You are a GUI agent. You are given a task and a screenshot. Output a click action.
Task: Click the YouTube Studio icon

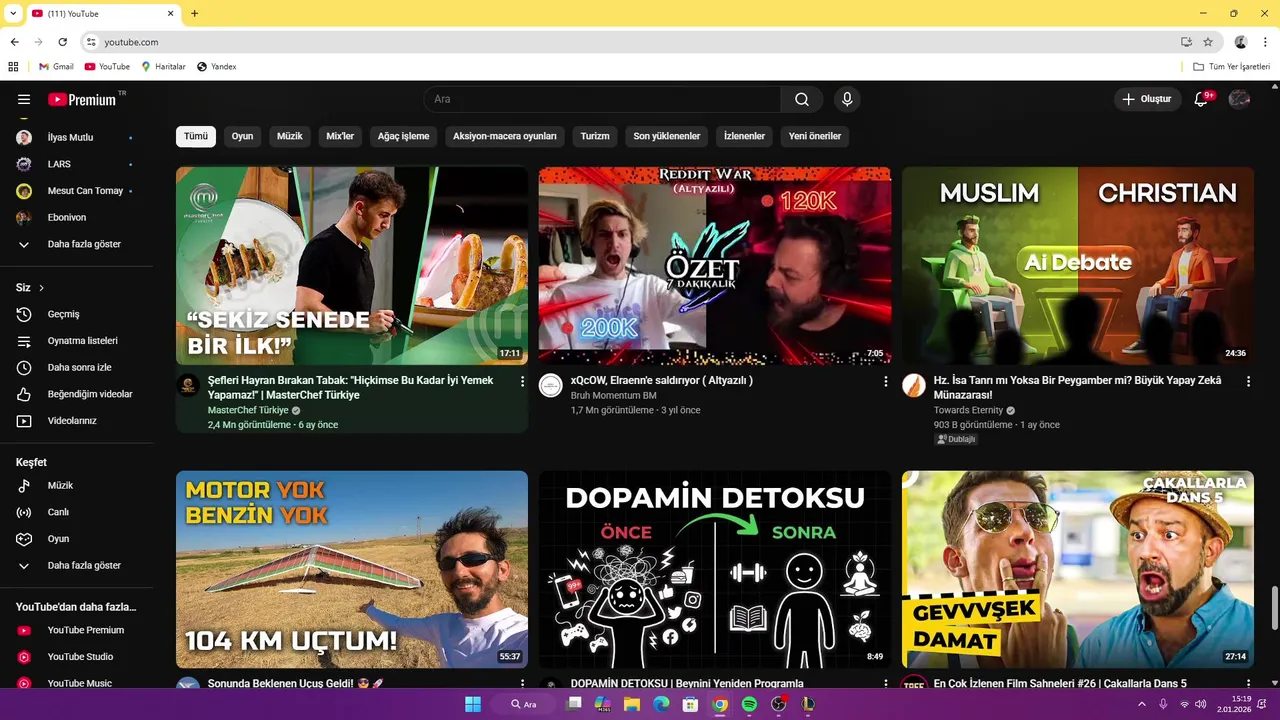(x=24, y=657)
